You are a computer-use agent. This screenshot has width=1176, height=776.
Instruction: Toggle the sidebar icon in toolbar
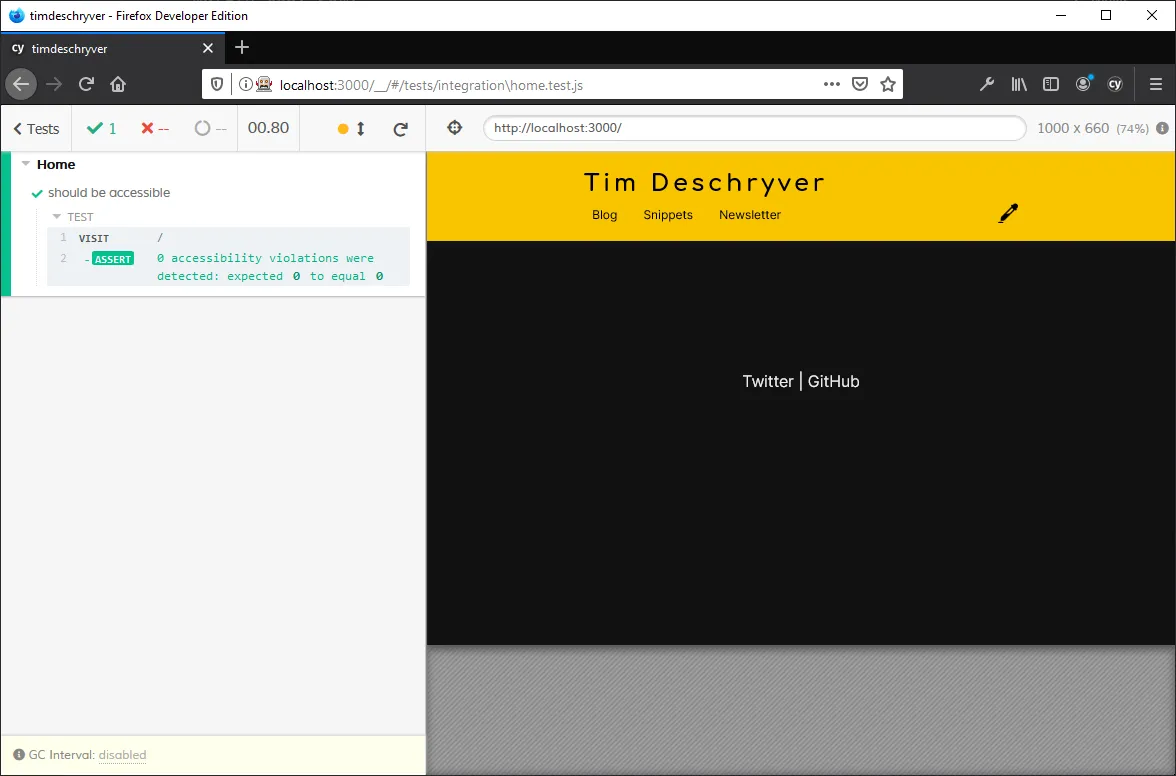(1051, 84)
